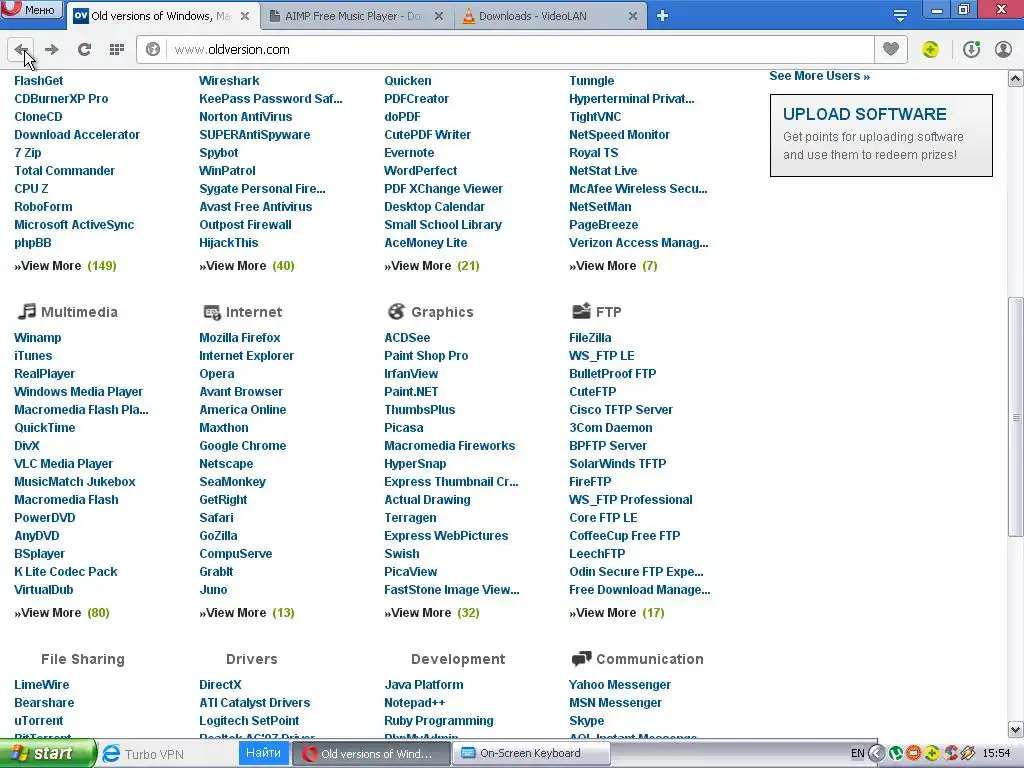Image resolution: width=1024 pixels, height=768 pixels.
Task: Click the forward navigation arrow
Action: 52,50
